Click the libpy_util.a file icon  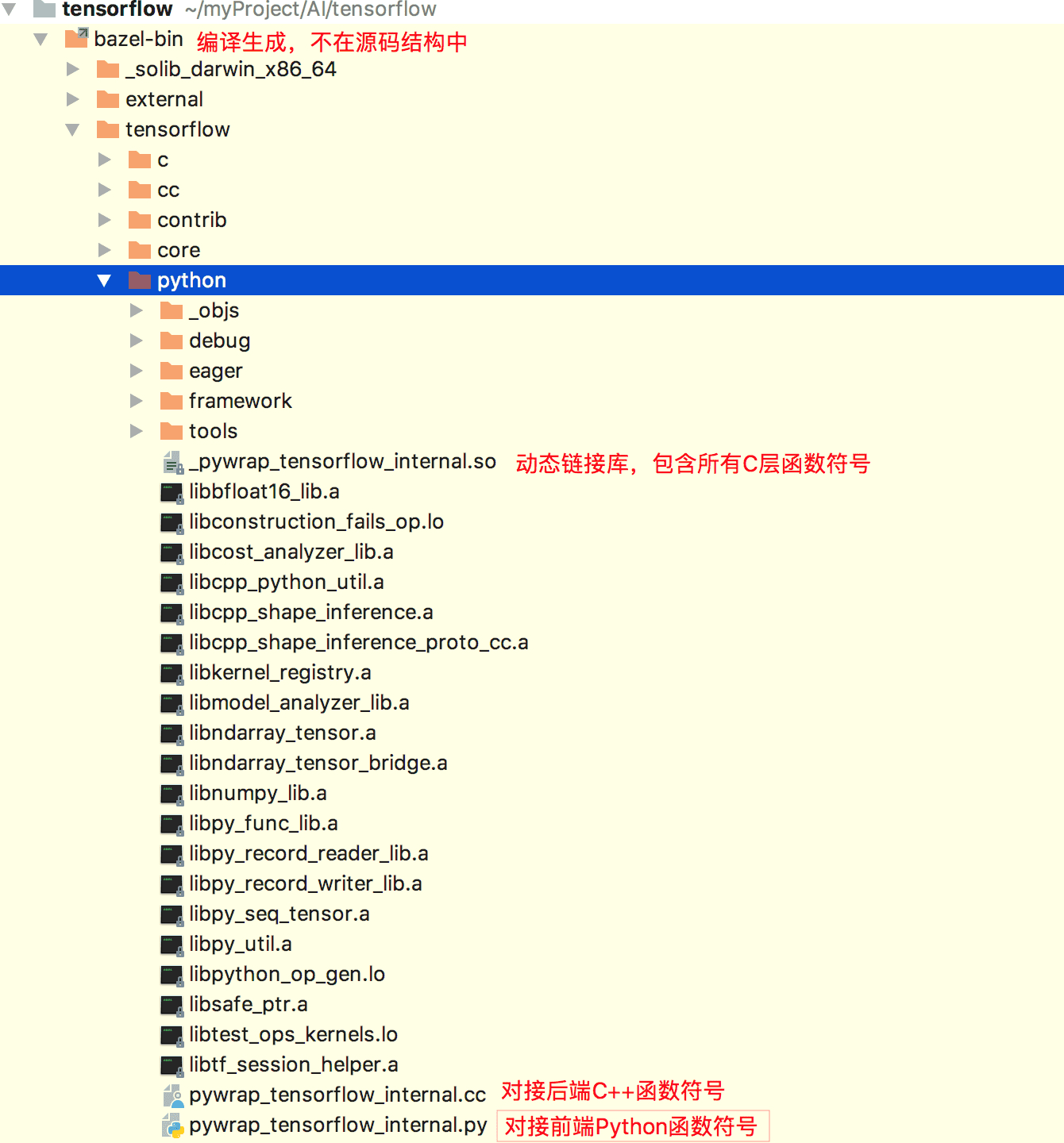click(172, 945)
